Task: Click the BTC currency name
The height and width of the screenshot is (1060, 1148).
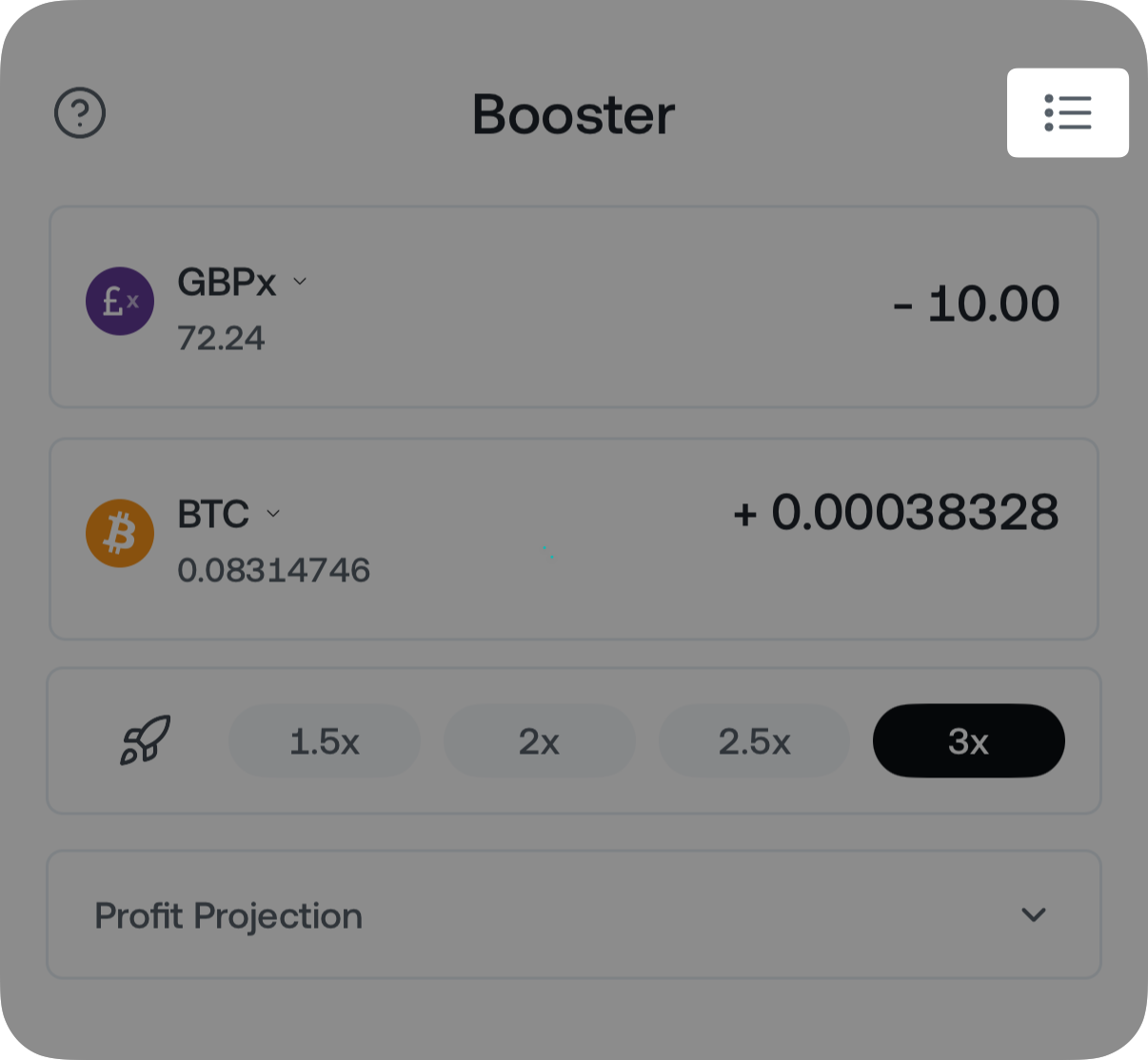Action: point(213,515)
